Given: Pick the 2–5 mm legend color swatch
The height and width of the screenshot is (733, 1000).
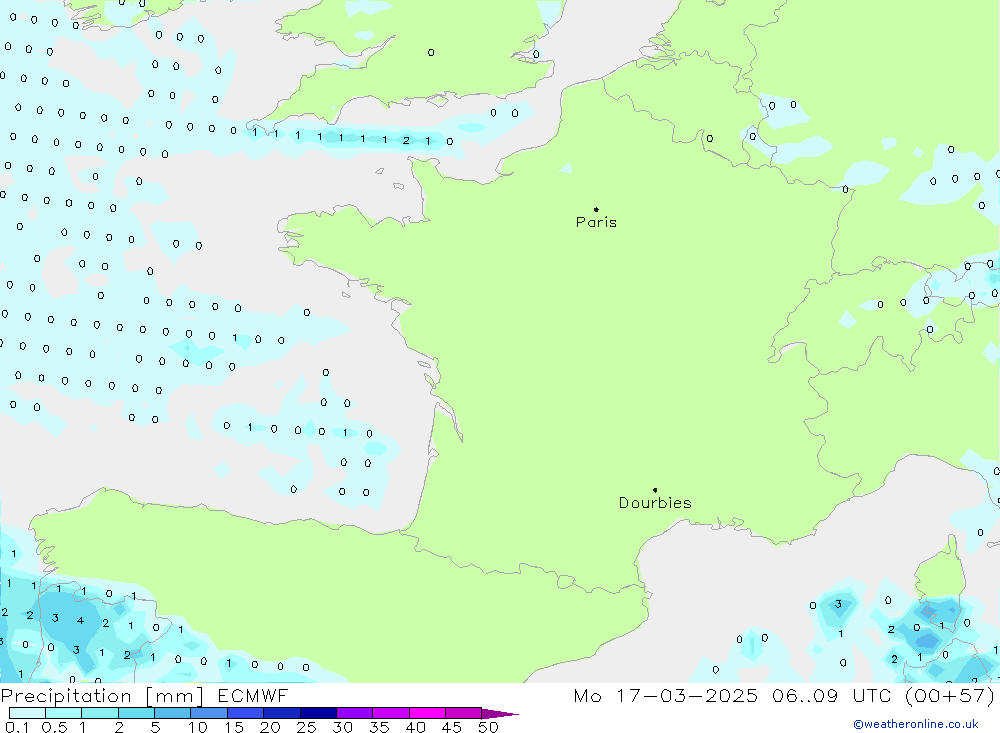Looking at the screenshot, I should 136,713.
